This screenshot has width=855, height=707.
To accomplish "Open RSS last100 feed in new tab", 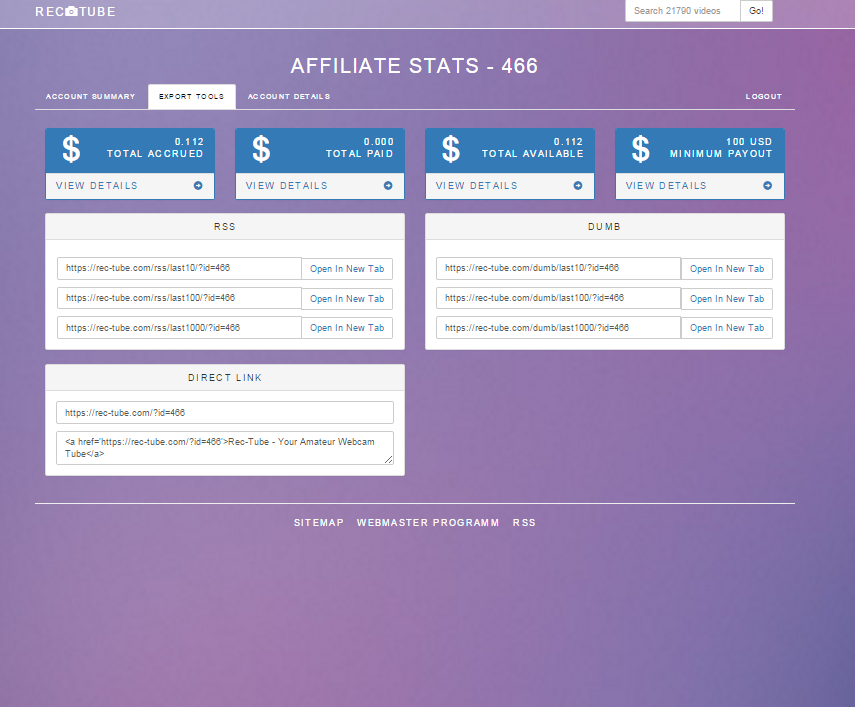I will tap(347, 299).
